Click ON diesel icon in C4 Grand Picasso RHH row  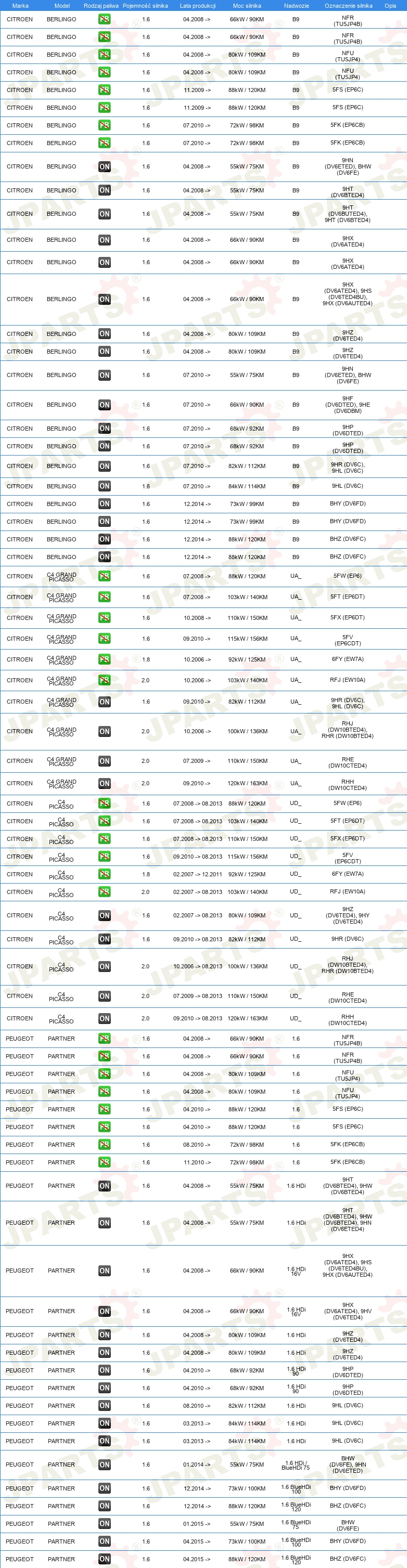104,783
